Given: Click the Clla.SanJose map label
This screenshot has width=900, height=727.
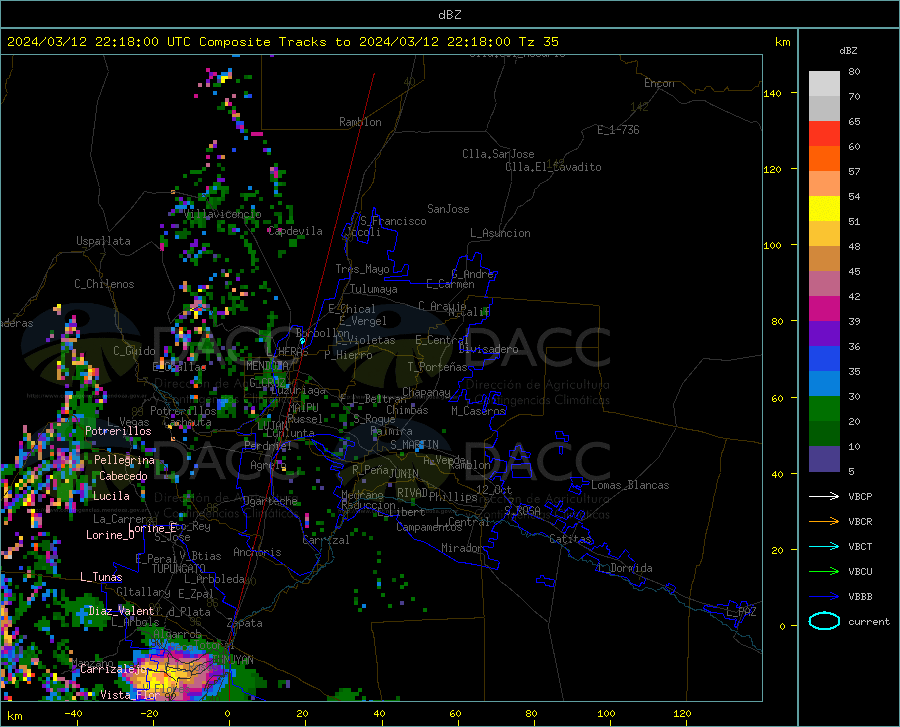Looking at the screenshot, I should tap(498, 154).
